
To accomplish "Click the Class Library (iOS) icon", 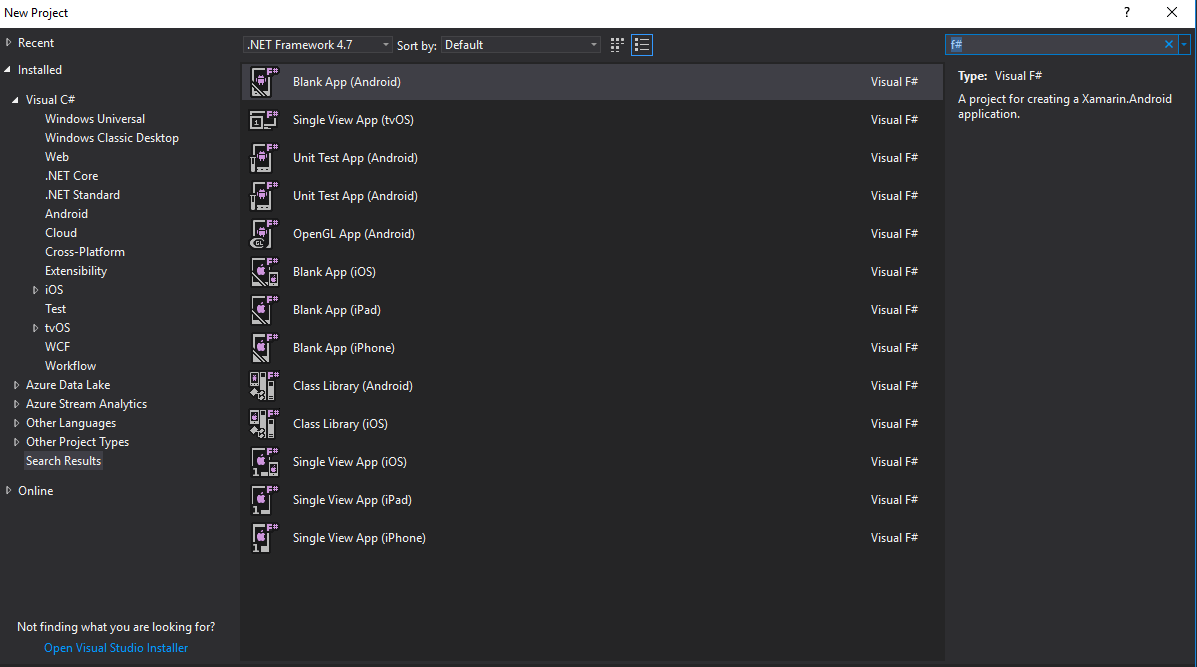I will point(264,424).
